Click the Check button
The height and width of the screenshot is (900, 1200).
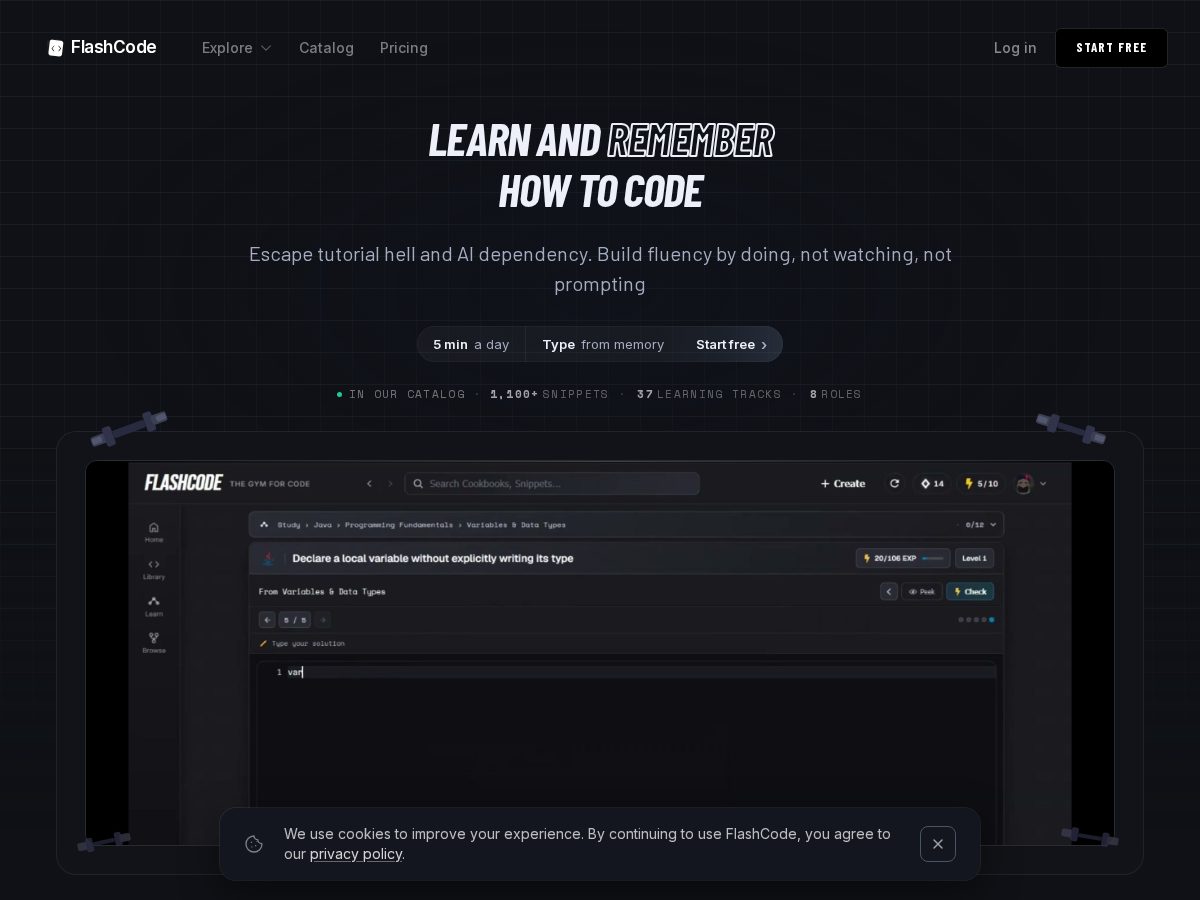(x=970, y=591)
